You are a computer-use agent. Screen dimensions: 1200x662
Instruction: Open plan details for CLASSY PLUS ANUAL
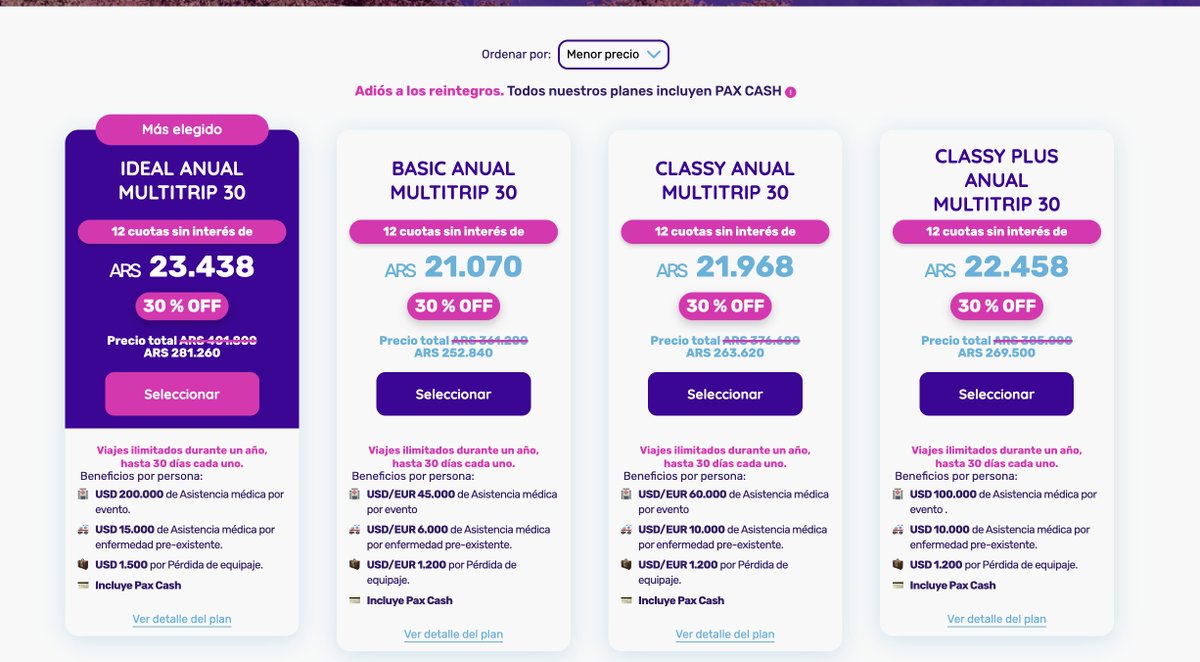pyautogui.click(x=996, y=619)
